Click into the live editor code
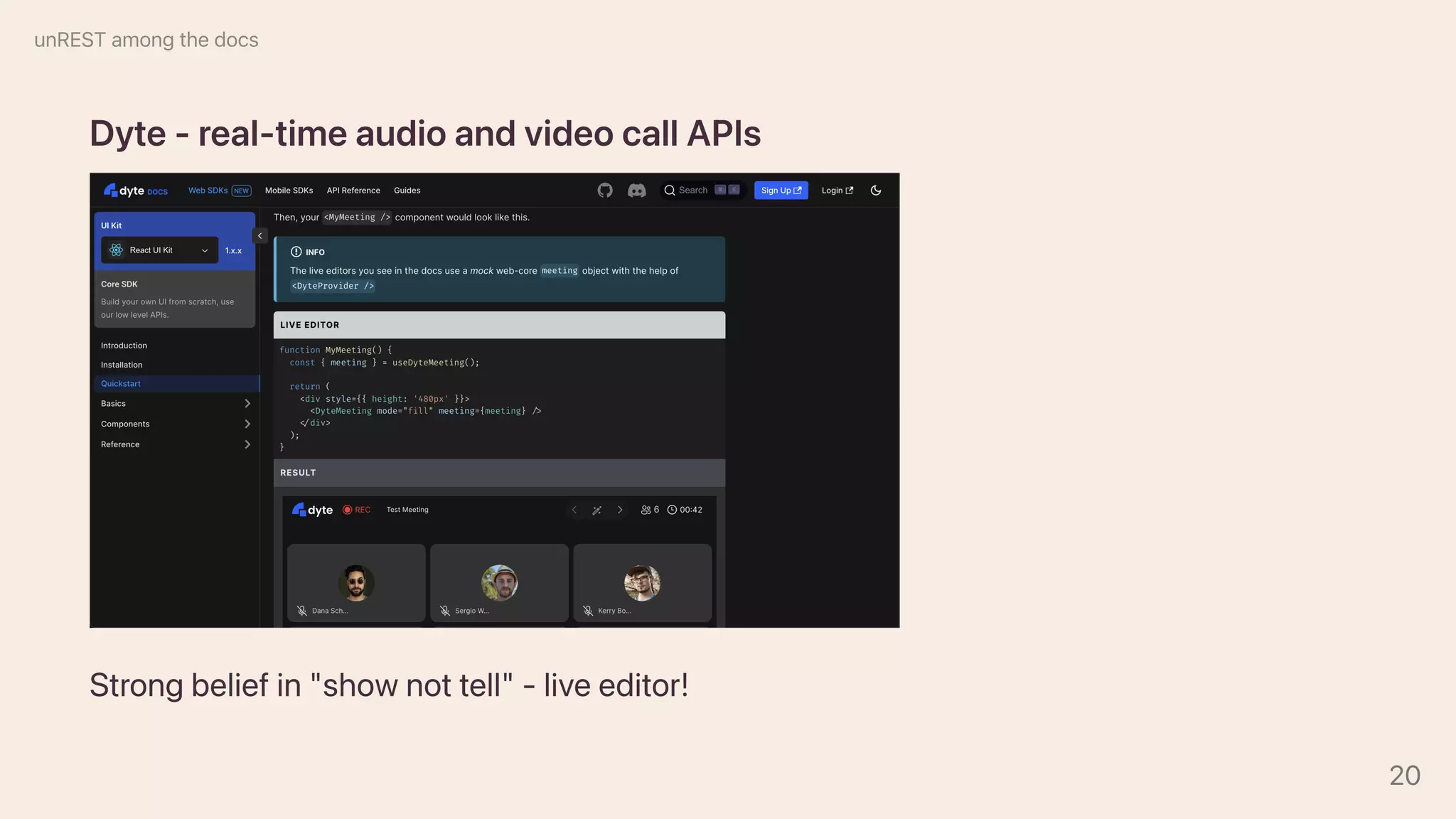Viewport: 1456px width, 819px height. (x=499, y=399)
